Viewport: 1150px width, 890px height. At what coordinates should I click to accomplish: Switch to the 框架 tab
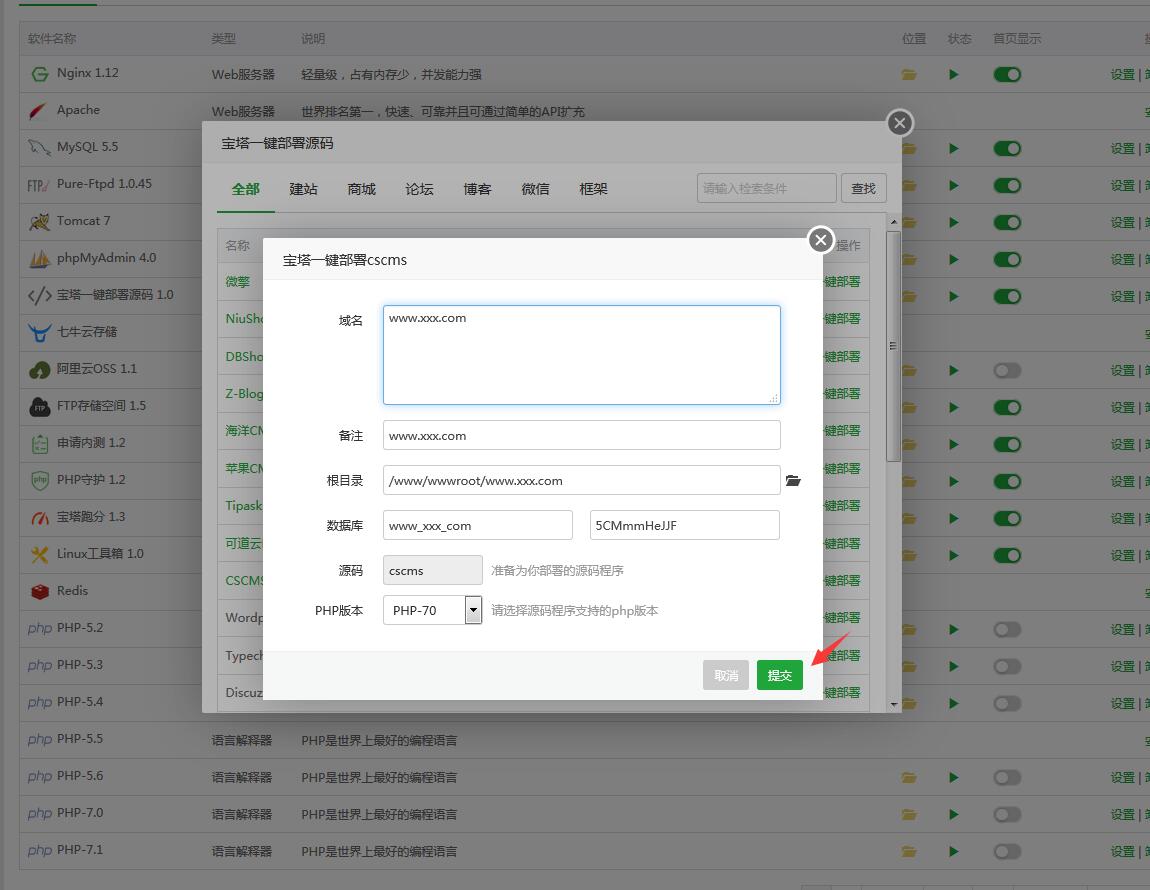pyautogui.click(x=593, y=189)
